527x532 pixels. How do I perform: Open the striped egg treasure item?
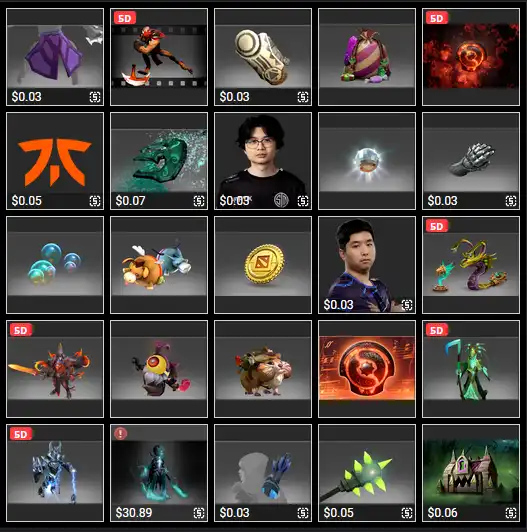click(x=367, y=57)
